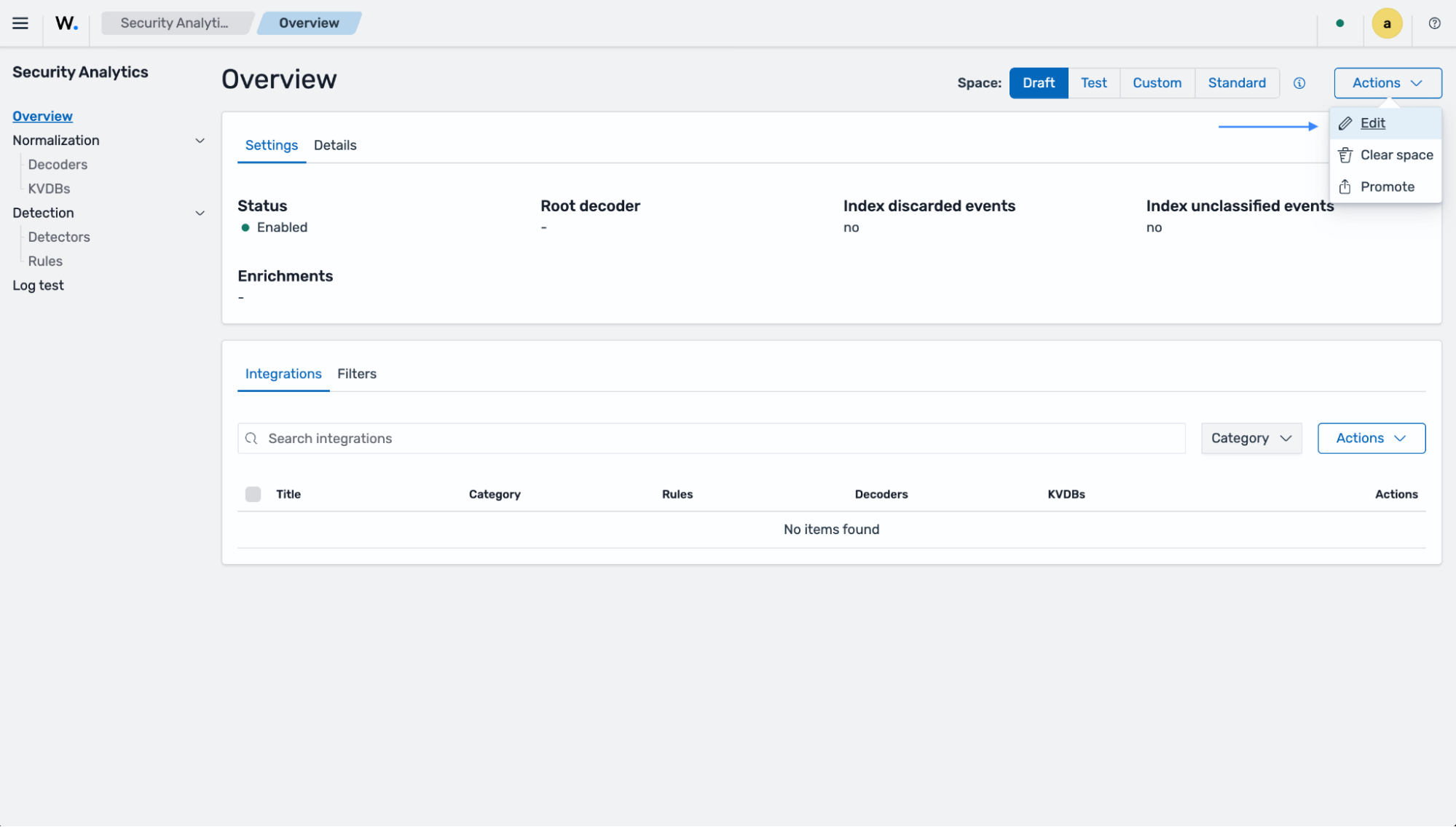
Task: Click the Promote share icon
Action: tap(1345, 187)
